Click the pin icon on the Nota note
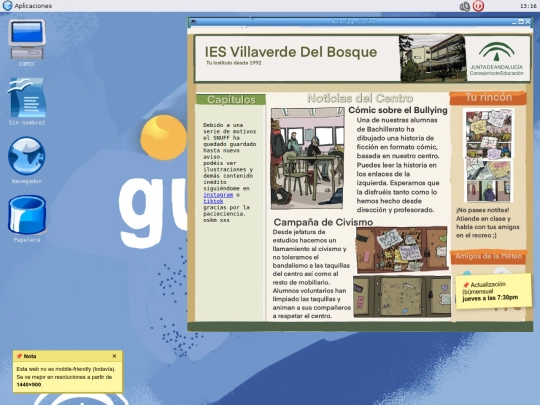 (x=19, y=356)
